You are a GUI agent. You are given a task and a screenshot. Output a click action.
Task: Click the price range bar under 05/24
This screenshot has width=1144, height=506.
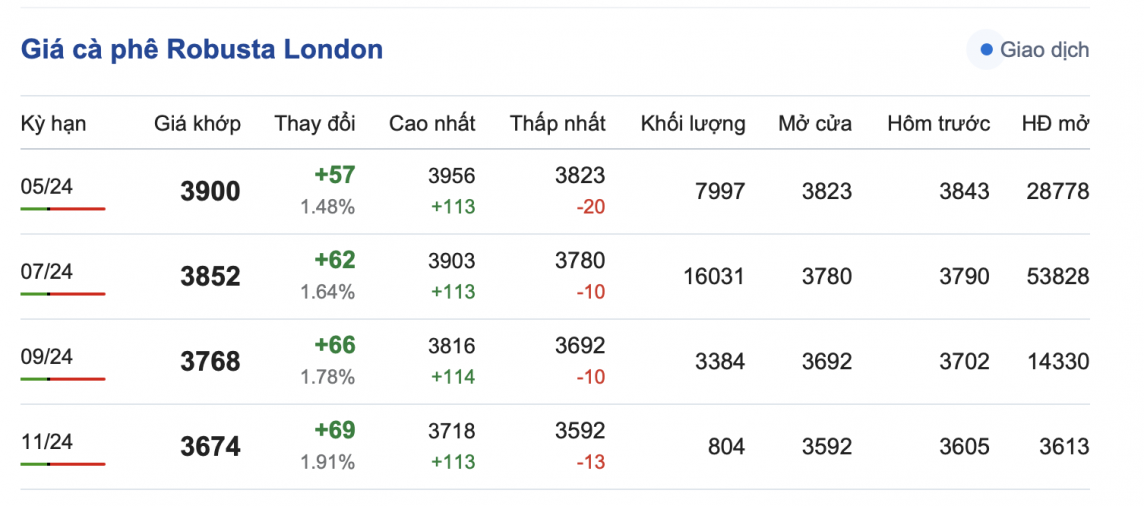click(x=62, y=209)
